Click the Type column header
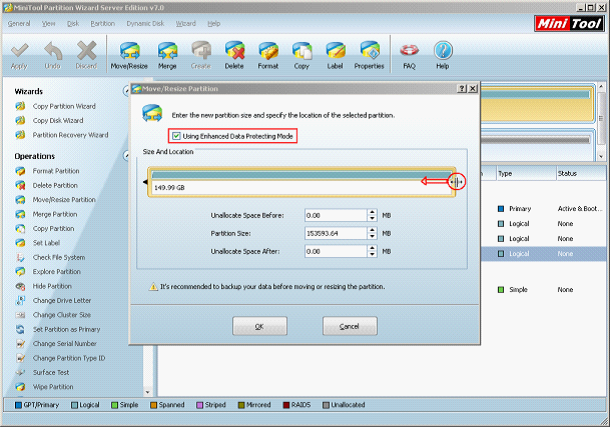The height and width of the screenshot is (427, 610). click(526, 173)
